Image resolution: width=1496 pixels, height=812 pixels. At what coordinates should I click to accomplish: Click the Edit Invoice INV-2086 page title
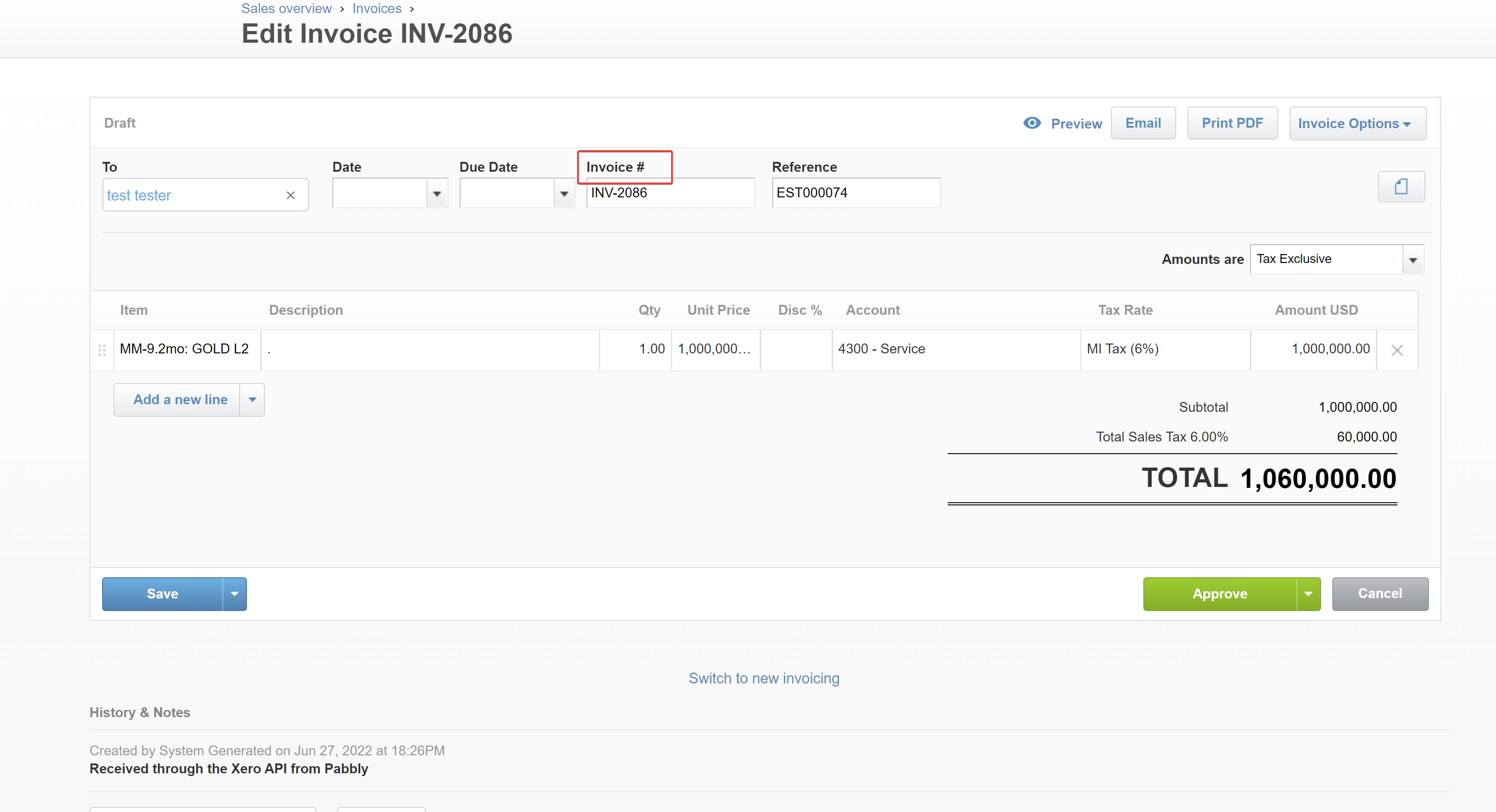tap(377, 34)
